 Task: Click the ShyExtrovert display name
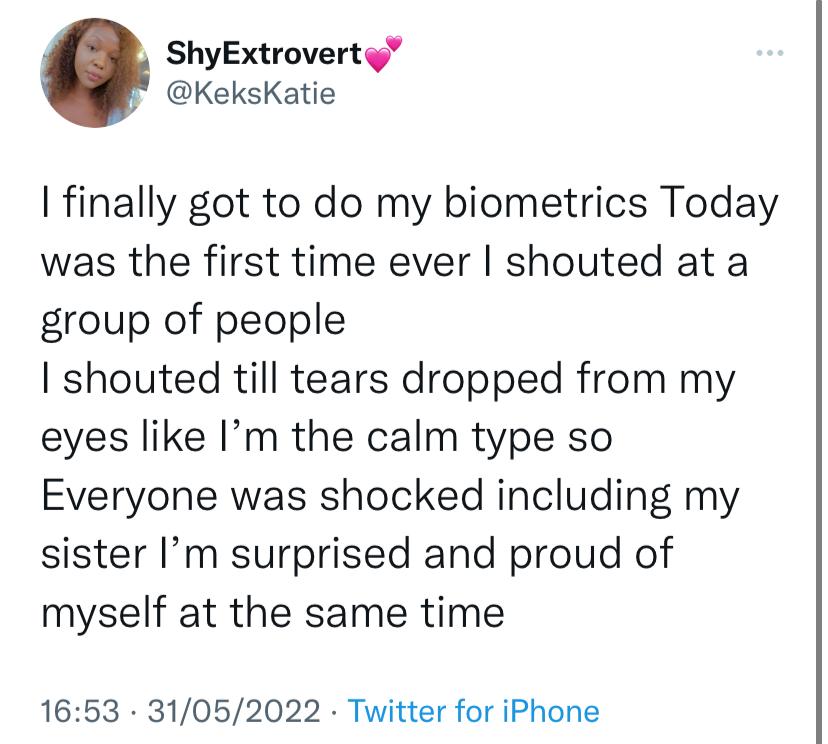[264, 54]
